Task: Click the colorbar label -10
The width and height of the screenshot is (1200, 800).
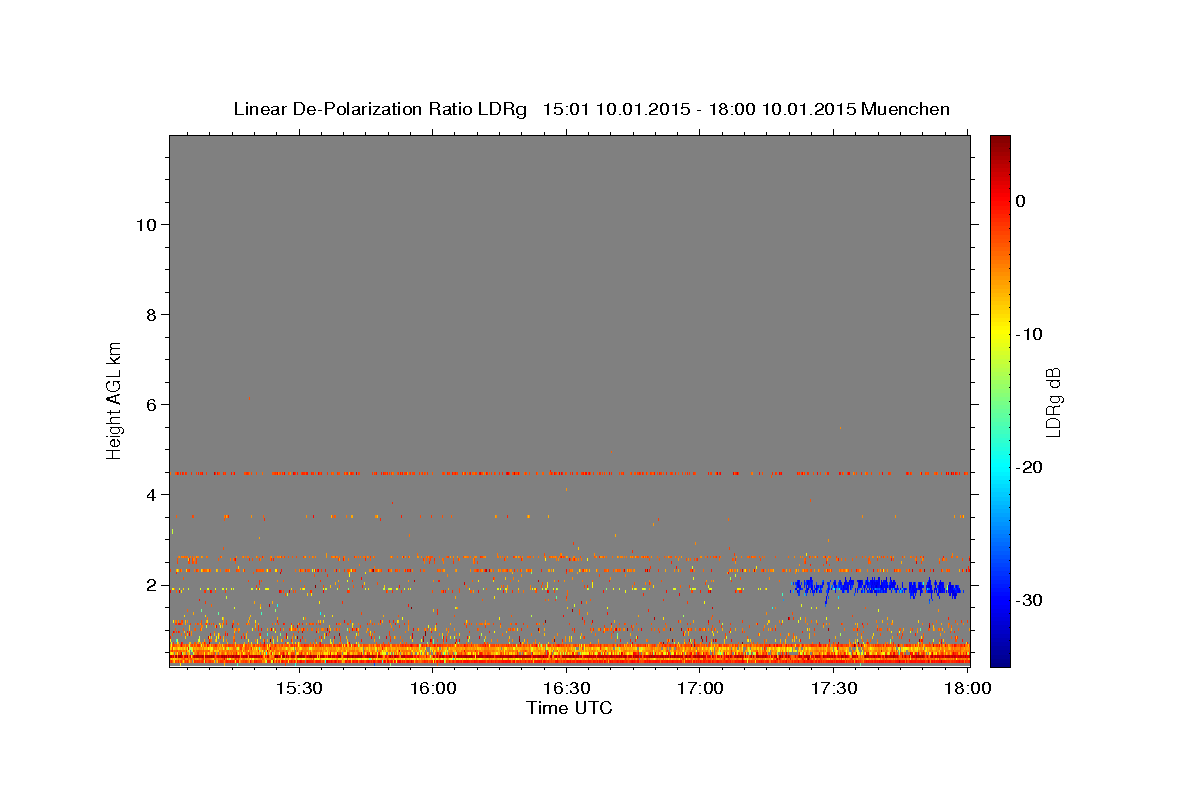Action: [x=1029, y=334]
